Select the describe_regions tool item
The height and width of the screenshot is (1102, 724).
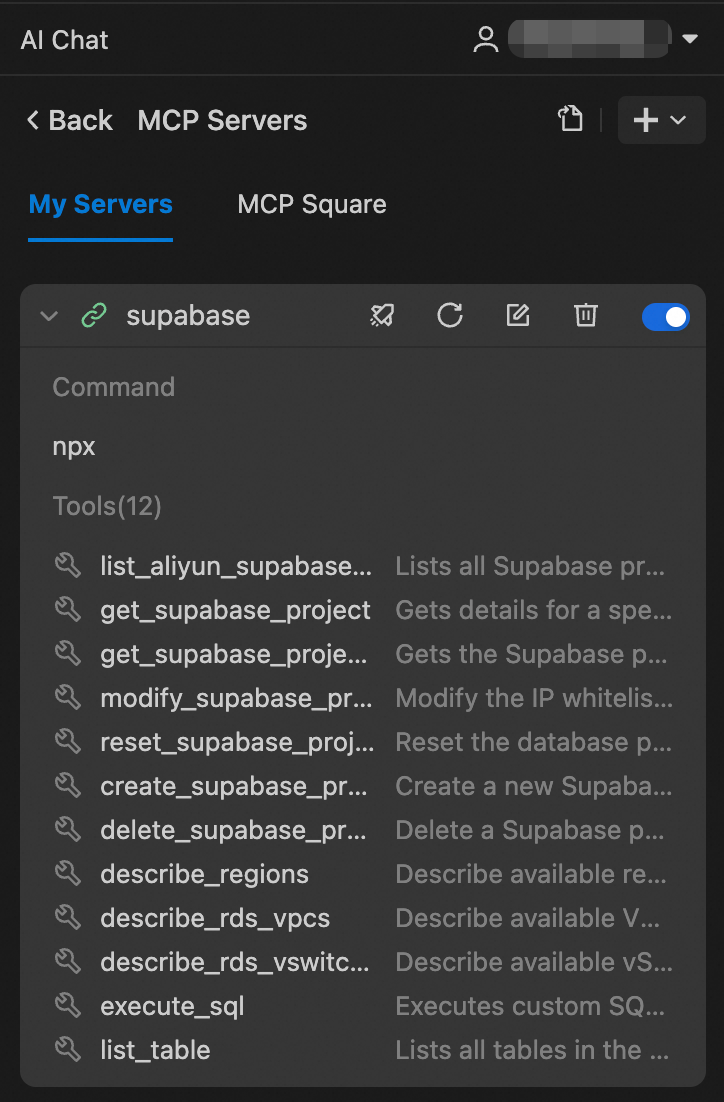click(204, 874)
